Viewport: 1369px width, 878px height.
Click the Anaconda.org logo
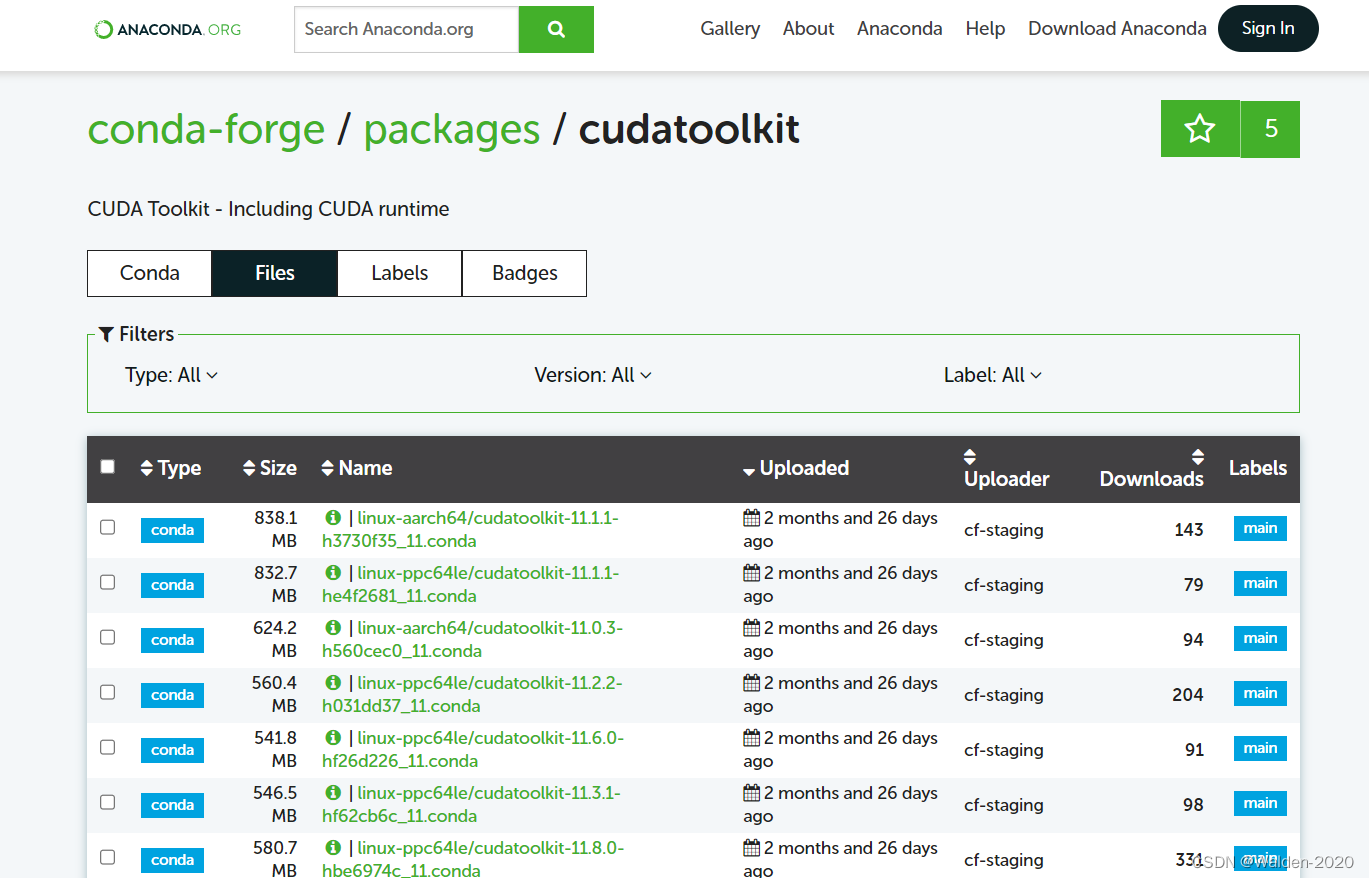click(x=167, y=29)
